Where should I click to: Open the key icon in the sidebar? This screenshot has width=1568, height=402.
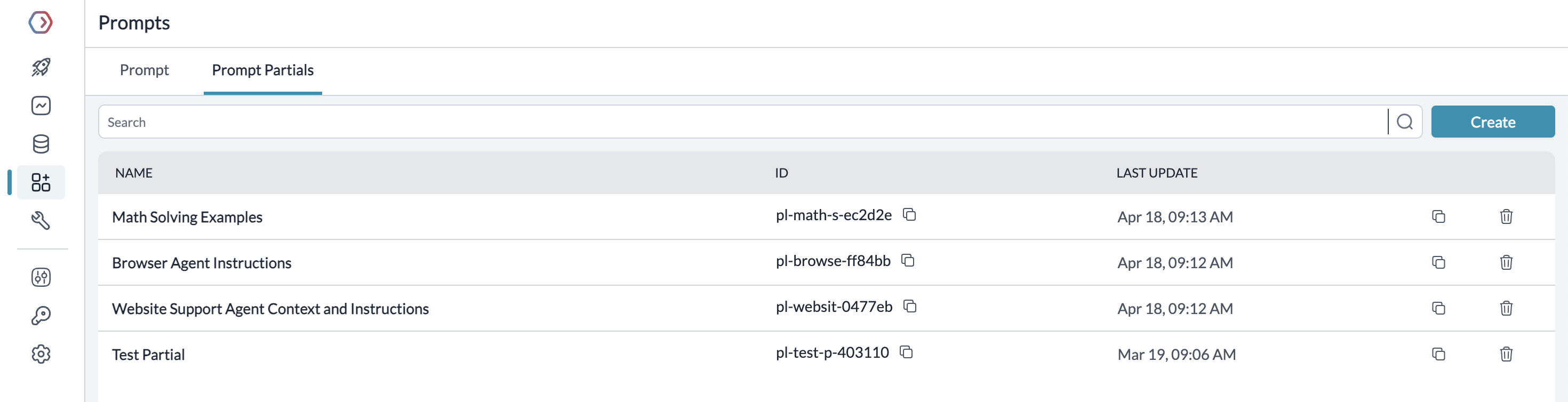[x=41, y=316]
